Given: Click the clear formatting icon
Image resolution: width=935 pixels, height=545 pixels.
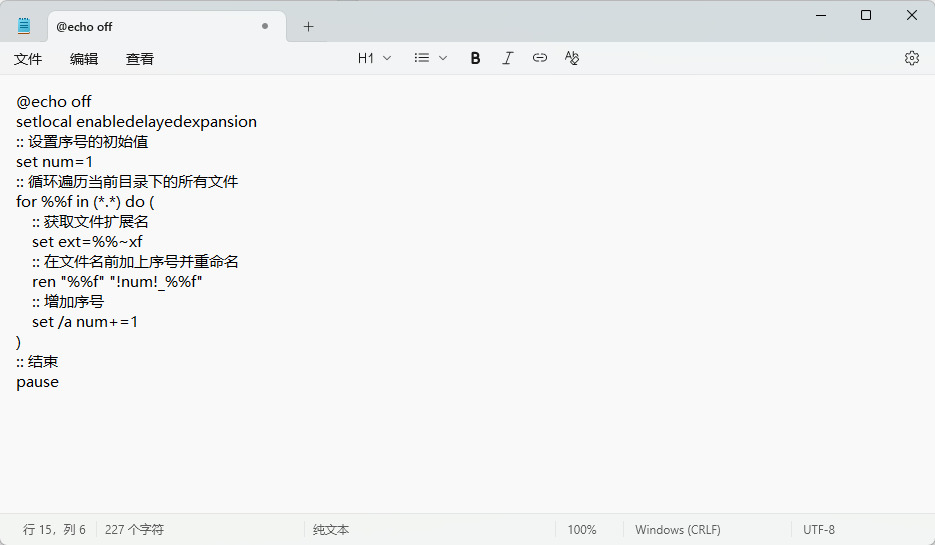Looking at the screenshot, I should click(572, 58).
